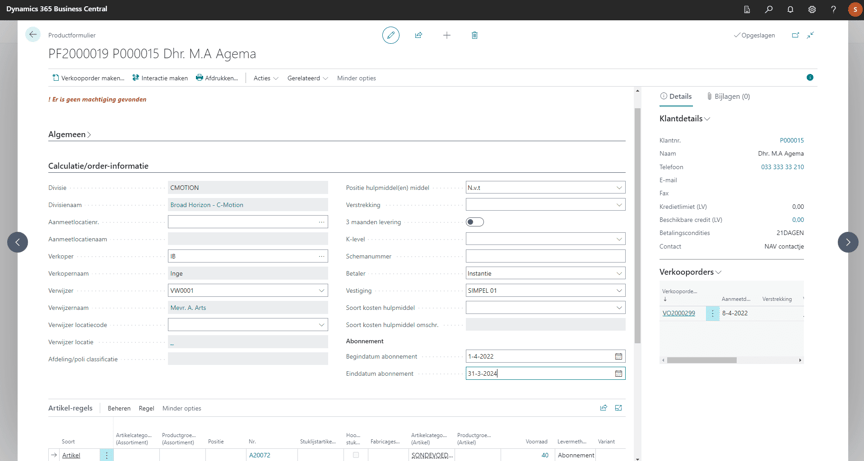Click Minder opties on the action bar
The height and width of the screenshot is (461, 864).
pyautogui.click(x=357, y=78)
